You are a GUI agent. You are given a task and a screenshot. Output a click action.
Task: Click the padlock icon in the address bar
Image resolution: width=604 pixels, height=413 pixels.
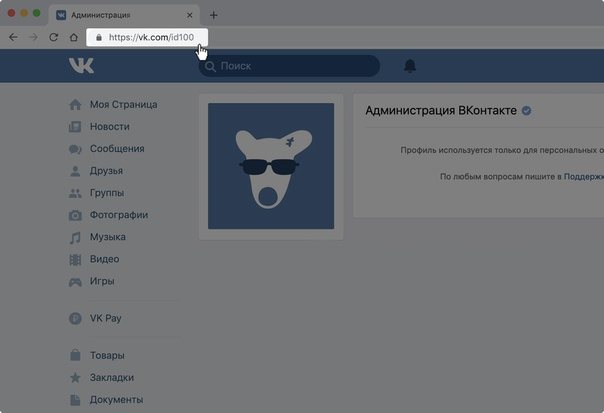99,37
